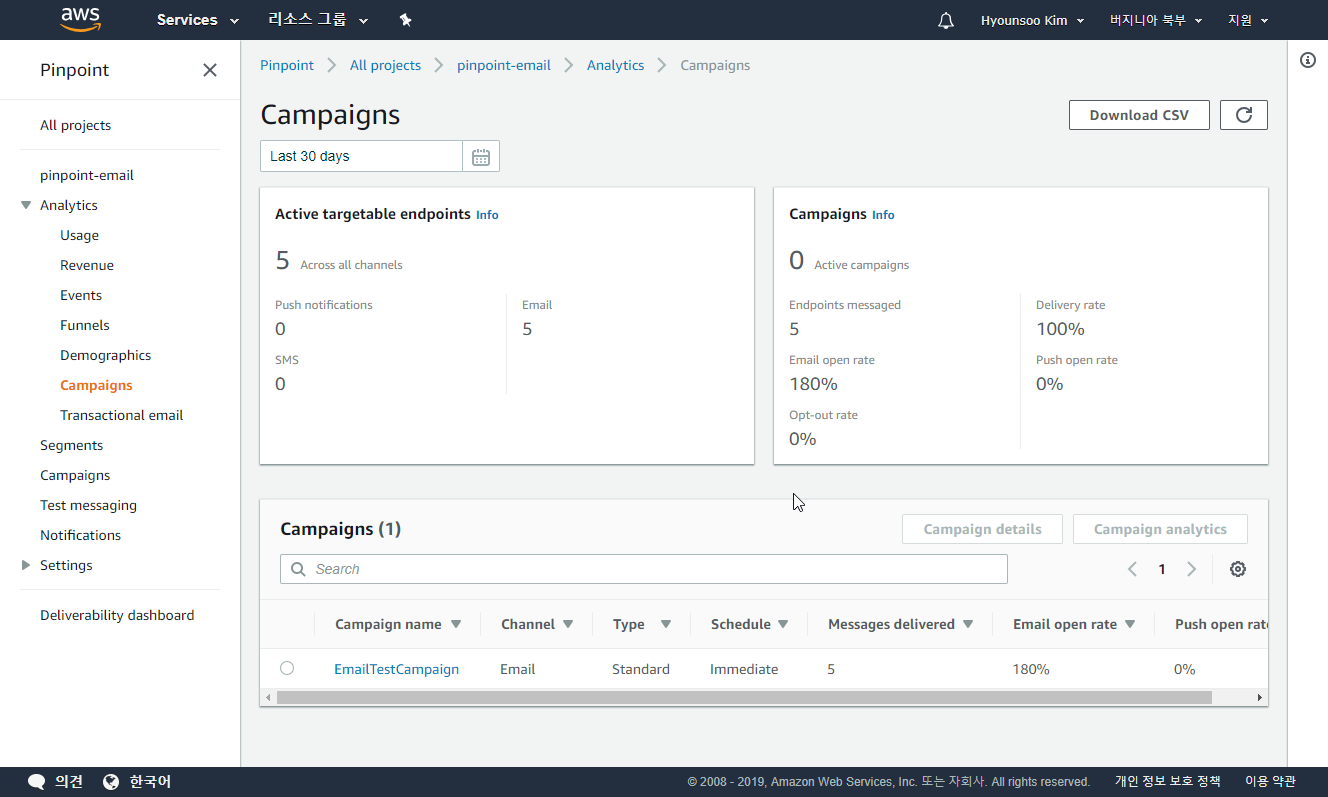Go to next page arrow in pagination
1328x797 pixels.
(1191, 569)
